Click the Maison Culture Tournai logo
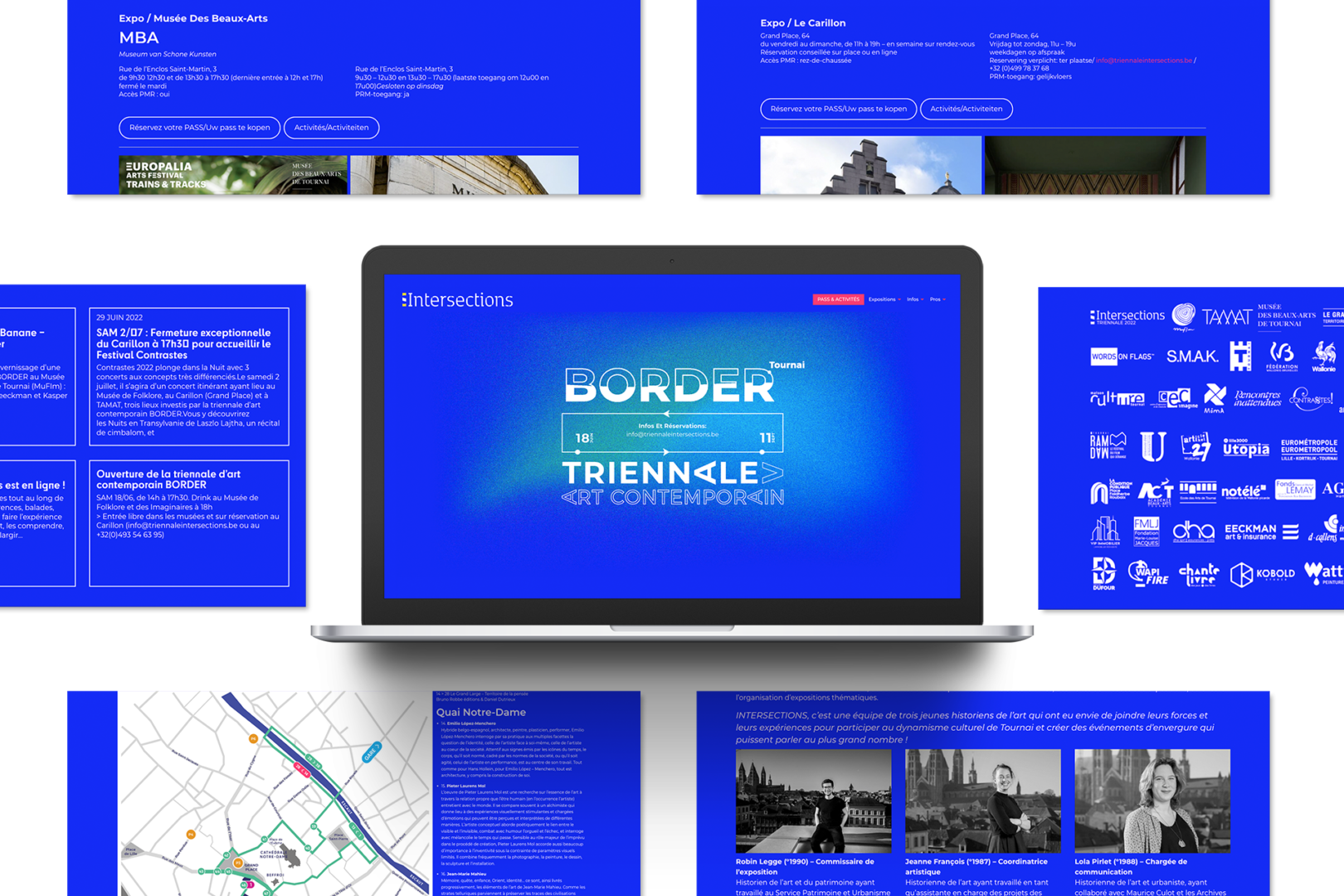1344x896 pixels. [x=1117, y=399]
